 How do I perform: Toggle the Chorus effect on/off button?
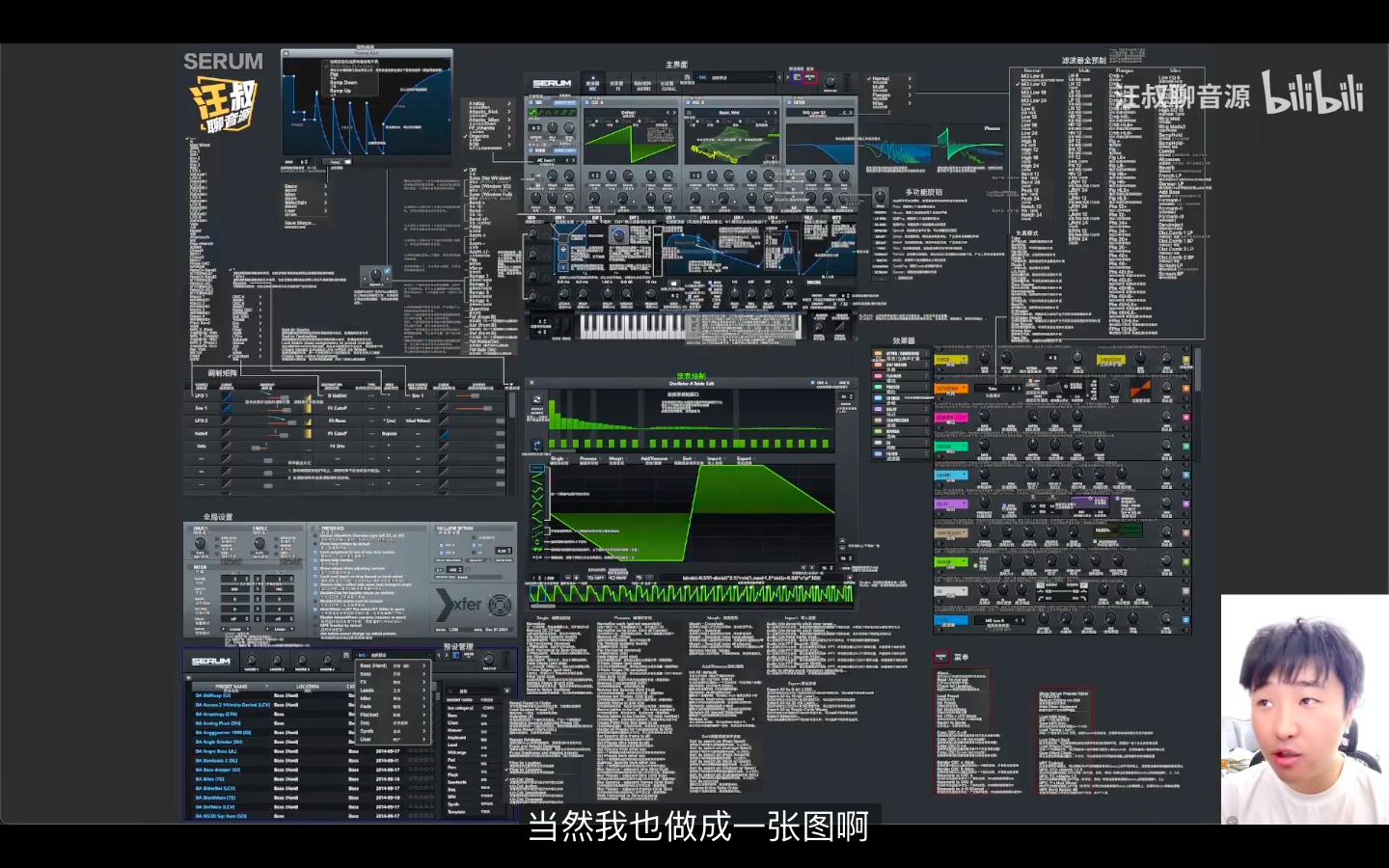(1186, 475)
